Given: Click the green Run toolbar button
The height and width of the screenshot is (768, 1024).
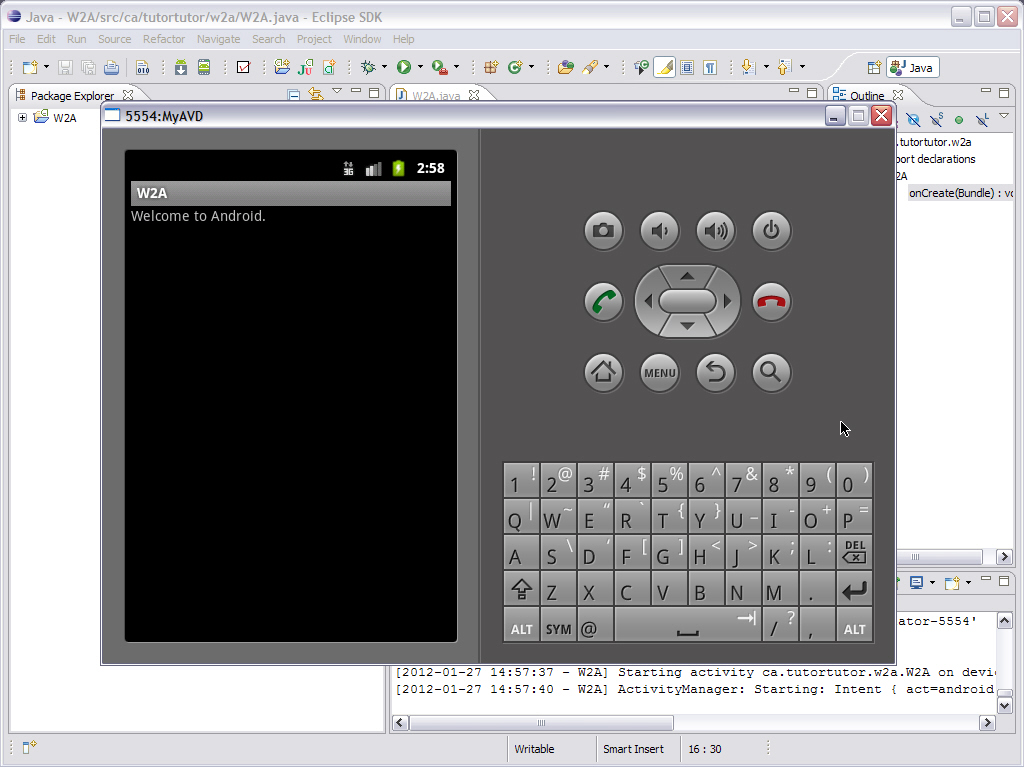Looking at the screenshot, I should coord(404,67).
